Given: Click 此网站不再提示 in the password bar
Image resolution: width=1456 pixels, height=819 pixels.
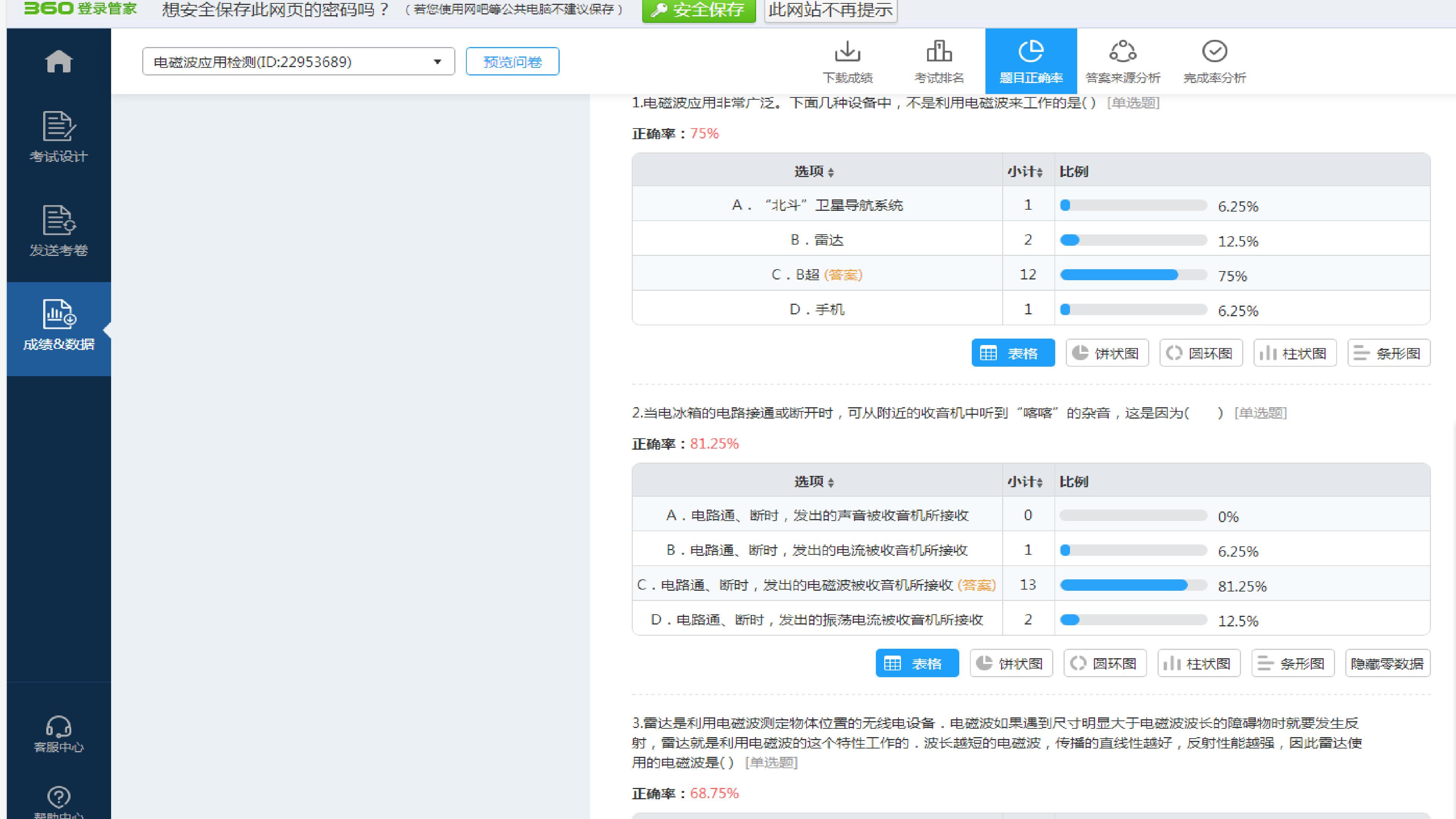Looking at the screenshot, I should [831, 10].
